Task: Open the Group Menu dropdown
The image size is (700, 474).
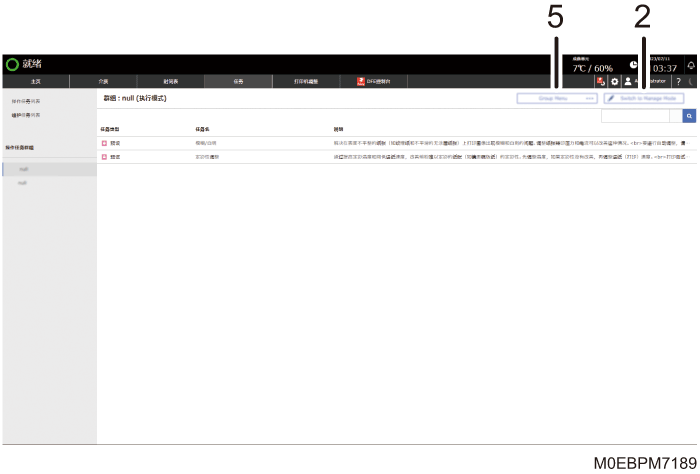Action: [x=557, y=98]
